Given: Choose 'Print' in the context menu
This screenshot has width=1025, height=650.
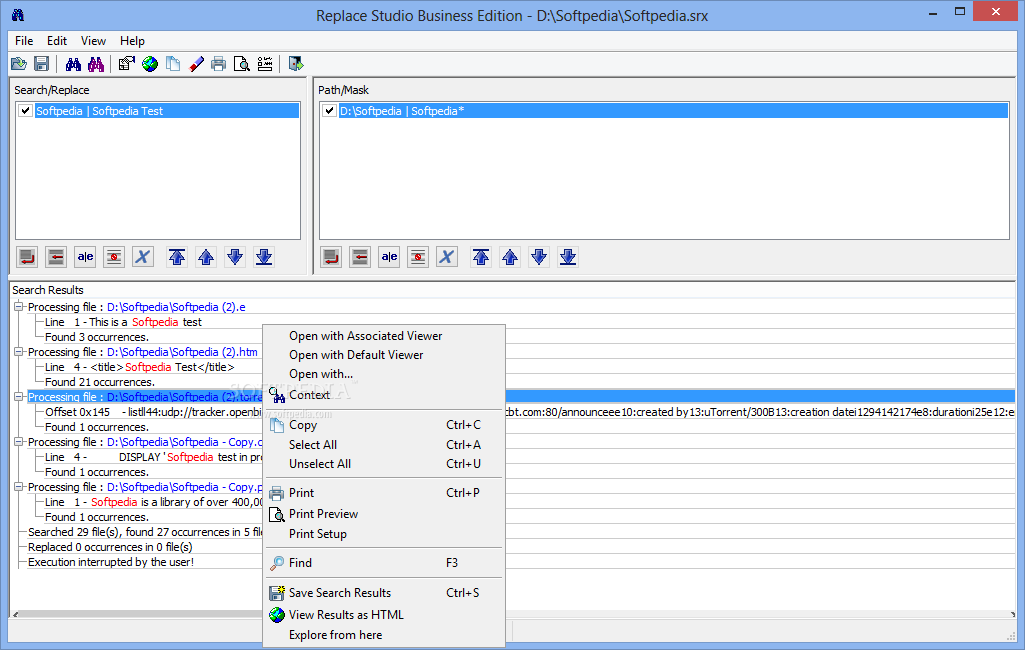Looking at the screenshot, I should (x=384, y=493).
